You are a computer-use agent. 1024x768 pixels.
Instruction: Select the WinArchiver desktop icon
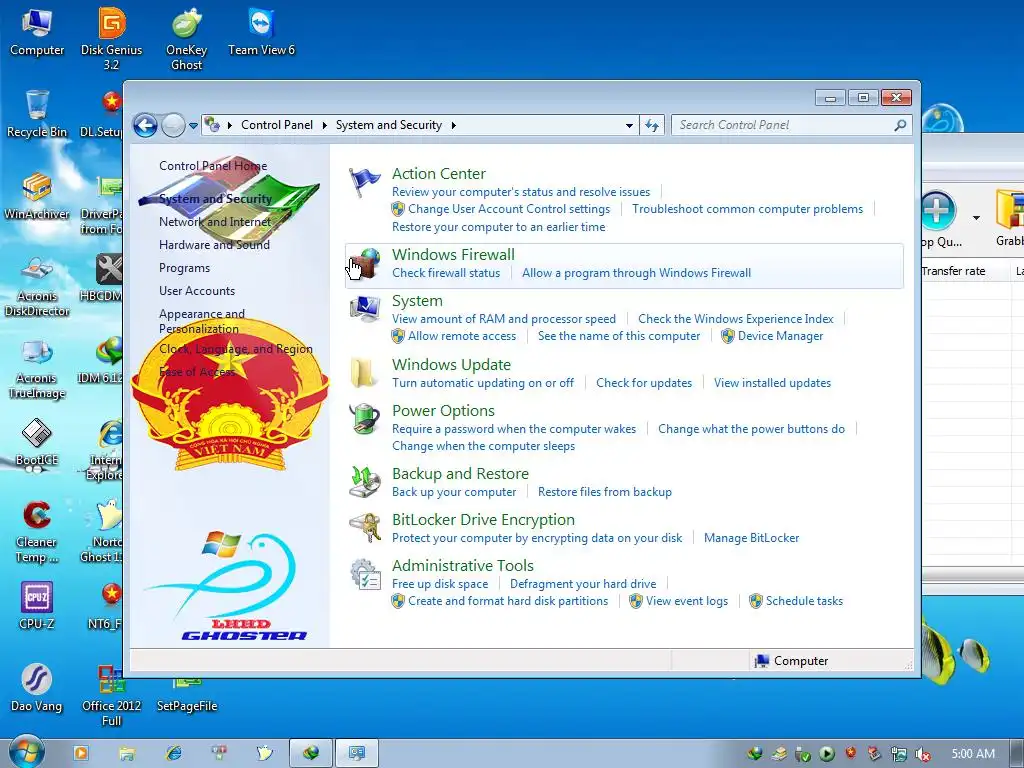[37, 196]
